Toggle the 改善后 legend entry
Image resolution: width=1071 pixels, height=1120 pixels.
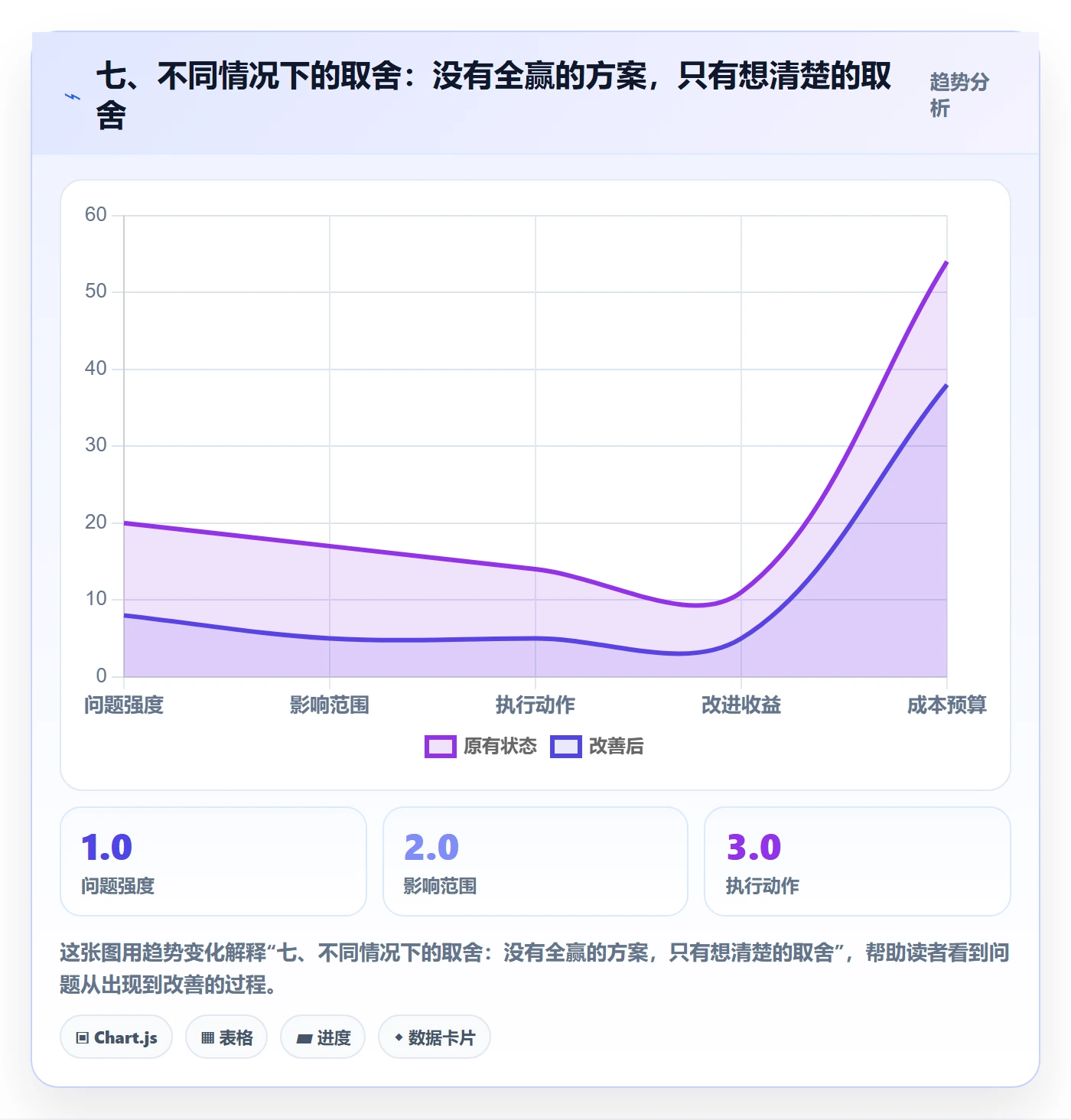(597, 746)
